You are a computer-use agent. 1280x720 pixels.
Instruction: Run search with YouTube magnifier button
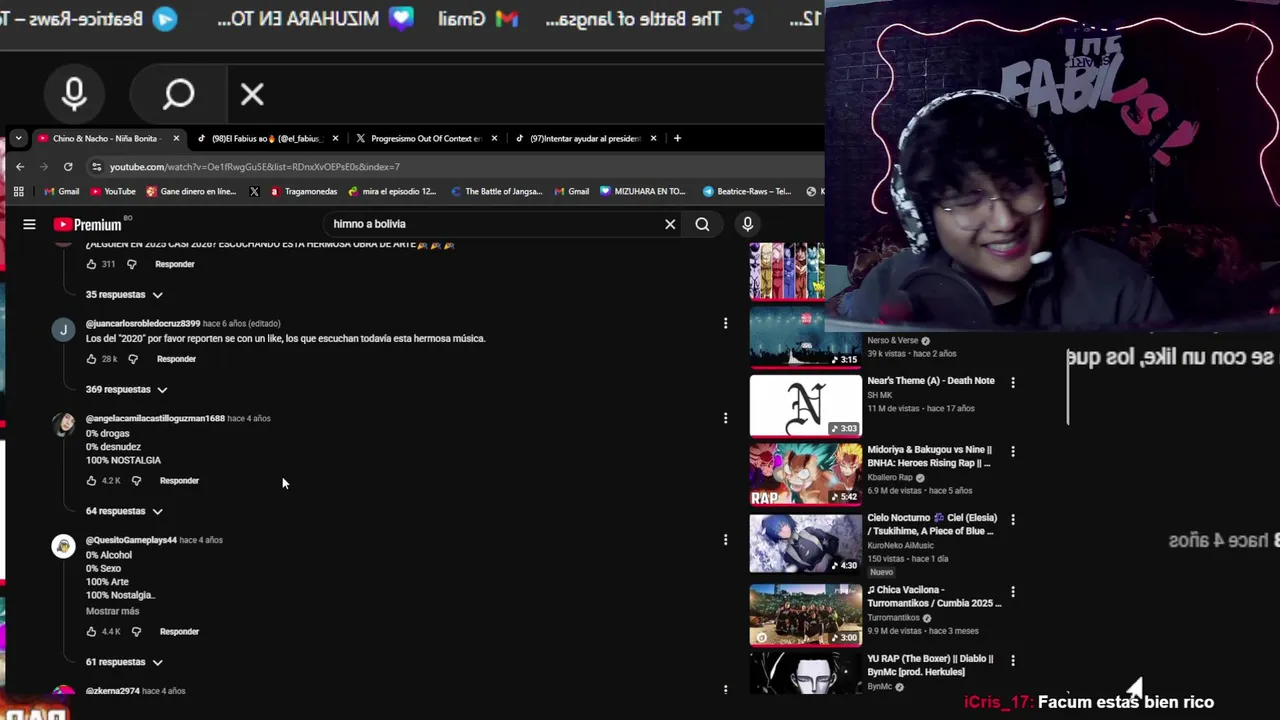[702, 224]
